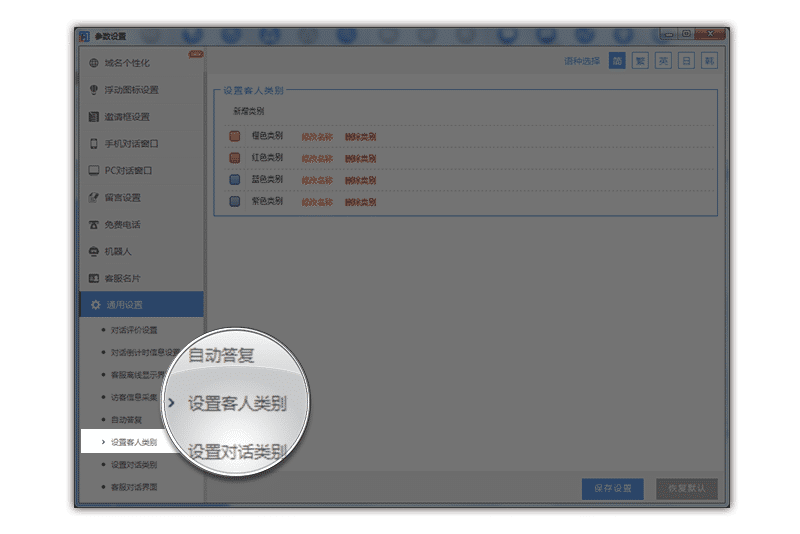Screen dimensions: 800x534
Task: Click the red swatch of 红色类别
Action: tap(235, 158)
